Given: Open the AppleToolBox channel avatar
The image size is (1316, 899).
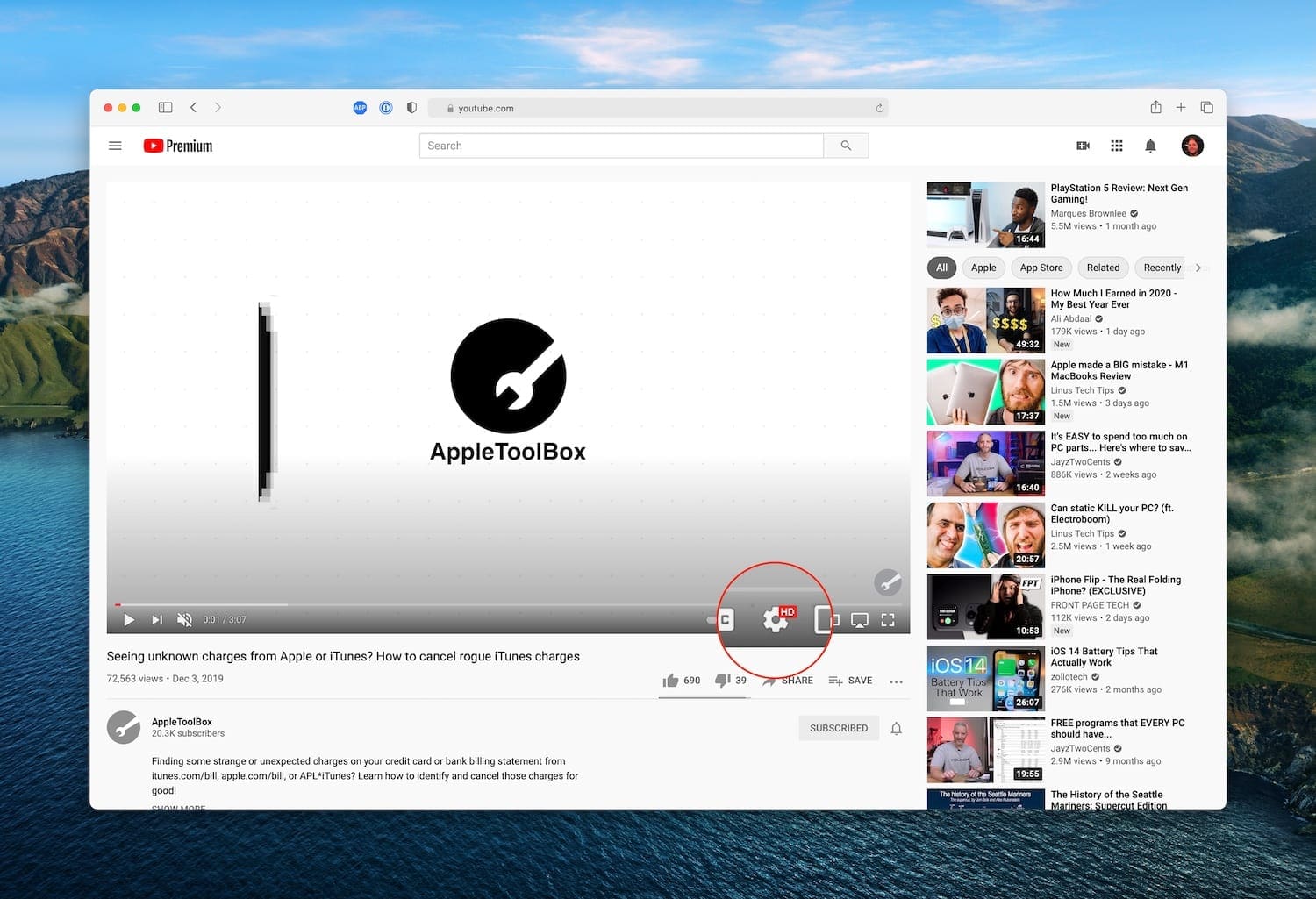Looking at the screenshot, I should point(124,727).
